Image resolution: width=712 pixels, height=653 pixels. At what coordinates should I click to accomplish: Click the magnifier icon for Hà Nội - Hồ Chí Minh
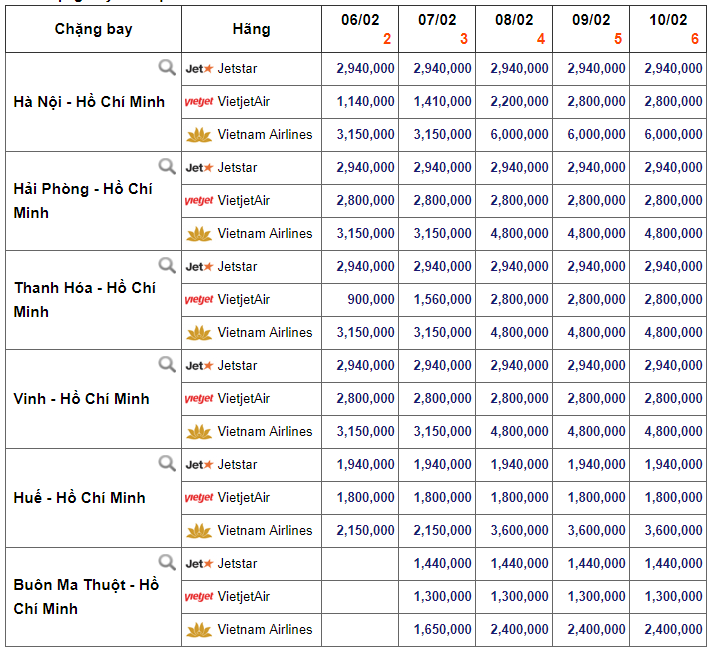[x=167, y=67]
